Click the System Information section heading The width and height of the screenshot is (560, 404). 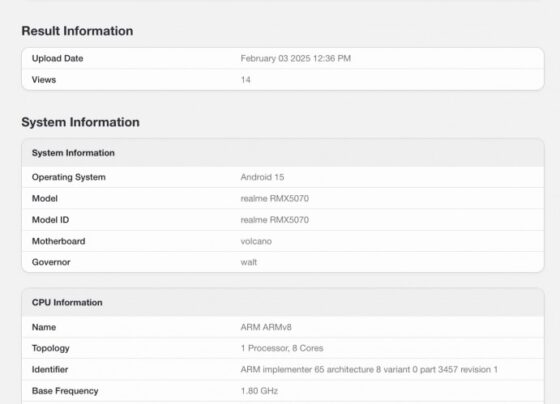[80, 122]
